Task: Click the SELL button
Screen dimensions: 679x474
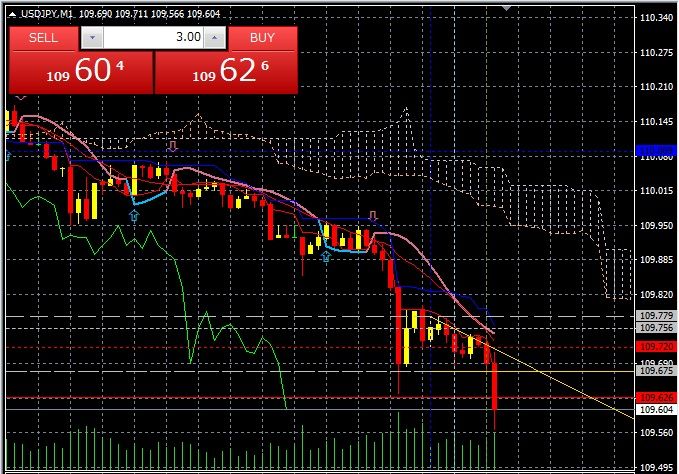Action: click(x=43, y=38)
